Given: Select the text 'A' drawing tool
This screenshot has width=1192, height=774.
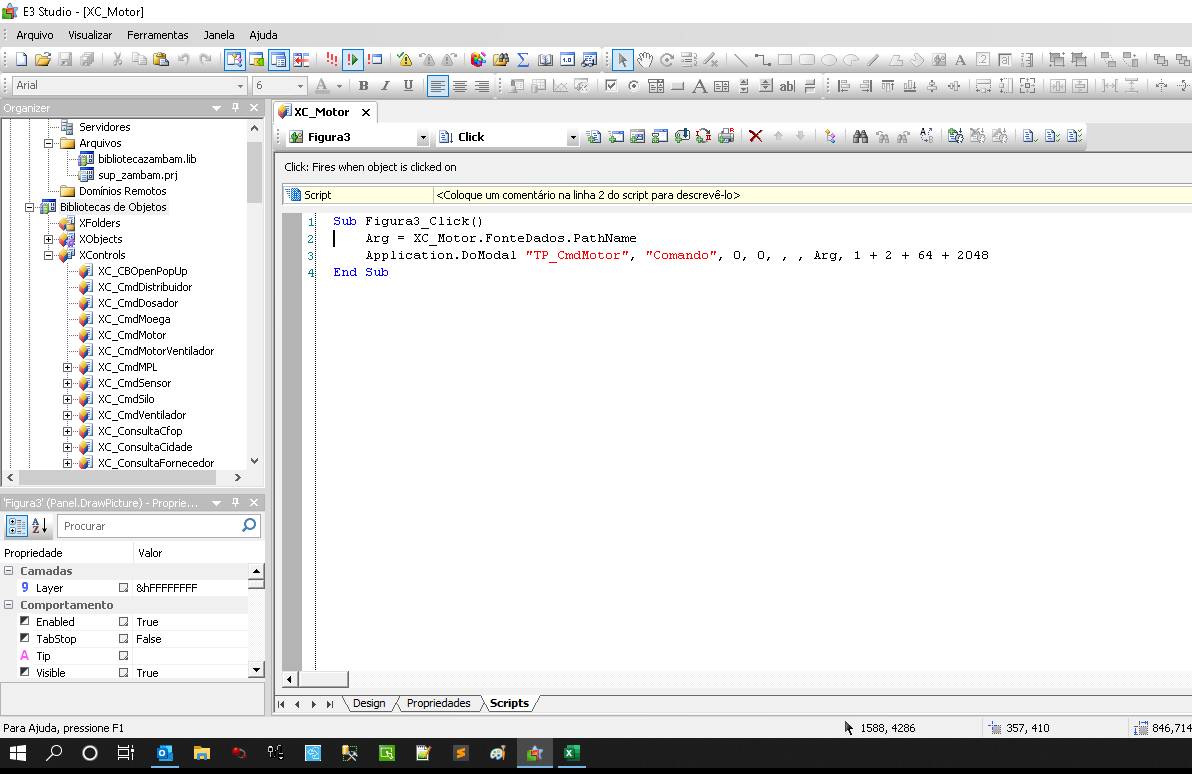Looking at the screenshot, I should 960,59.
